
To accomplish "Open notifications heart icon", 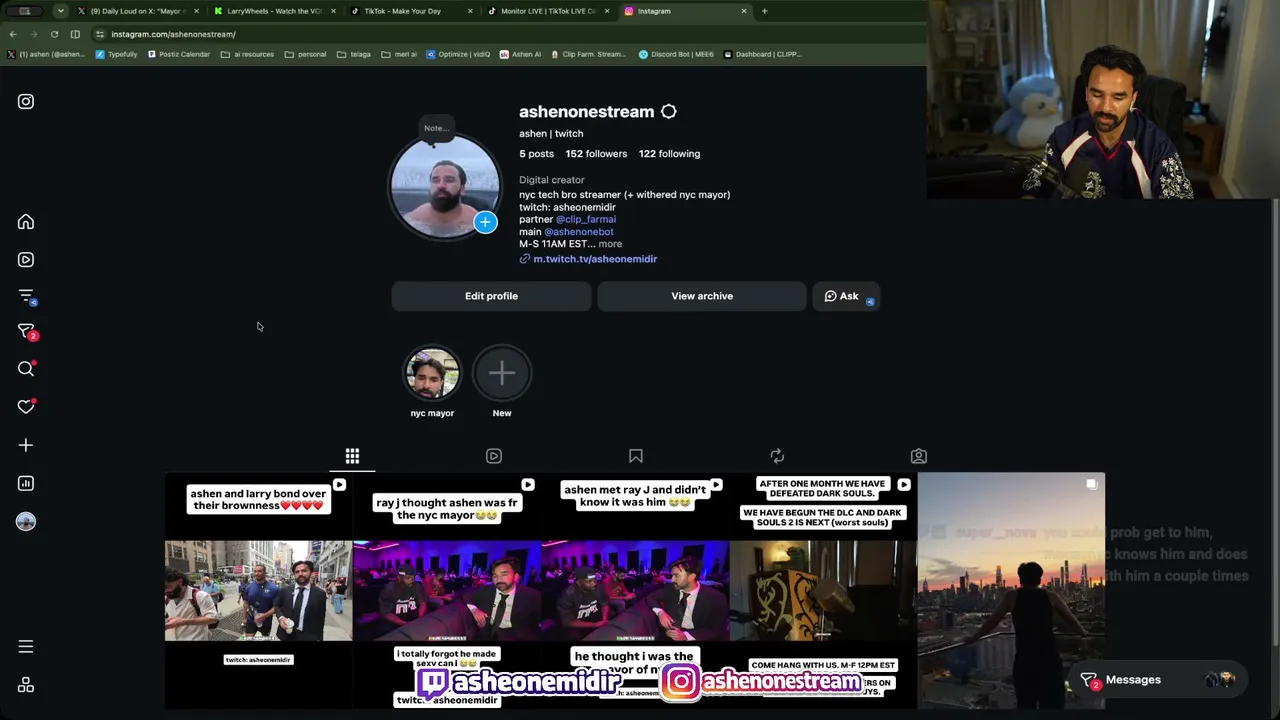I will pos(26,407).
